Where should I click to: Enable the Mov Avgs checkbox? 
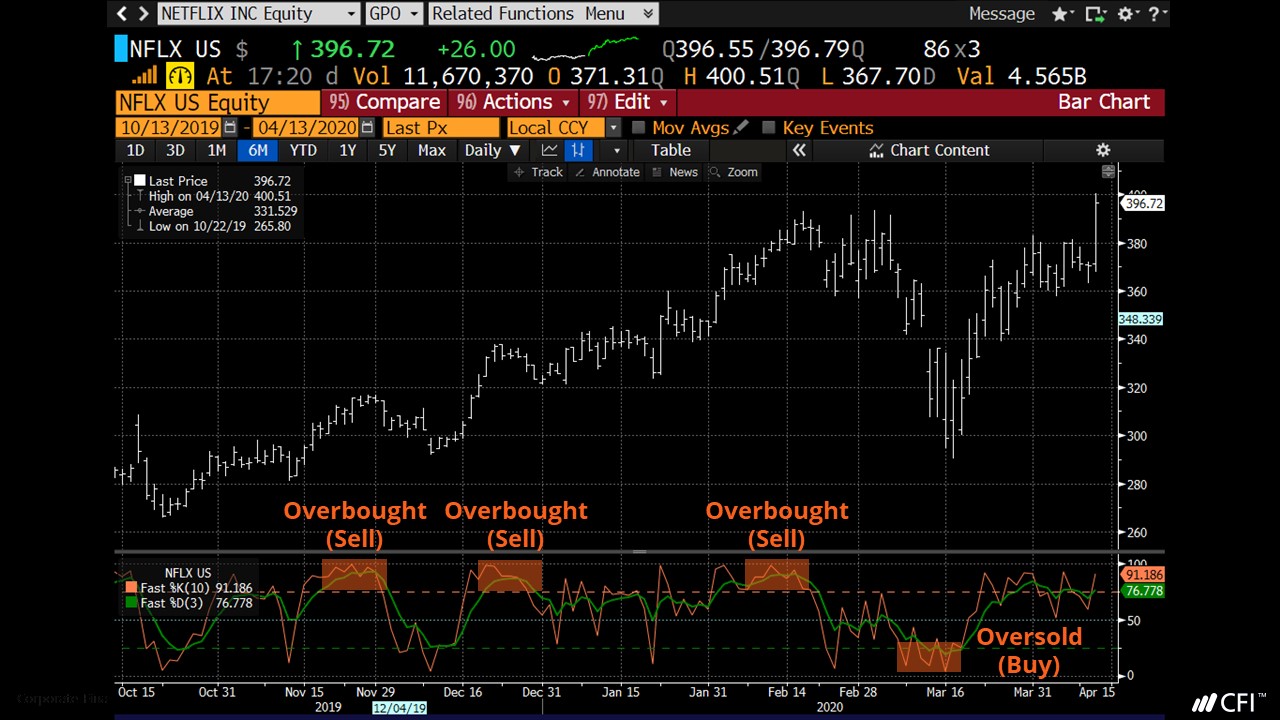(639, 127)
